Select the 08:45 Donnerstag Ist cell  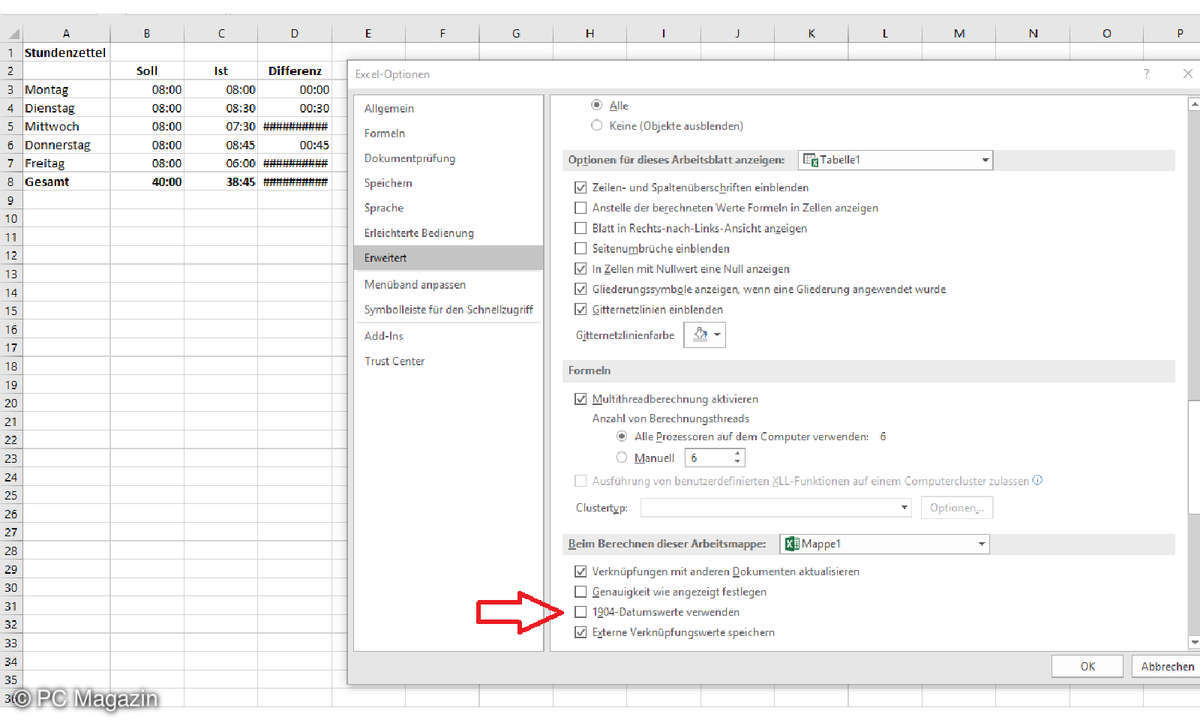pos(221,145)
